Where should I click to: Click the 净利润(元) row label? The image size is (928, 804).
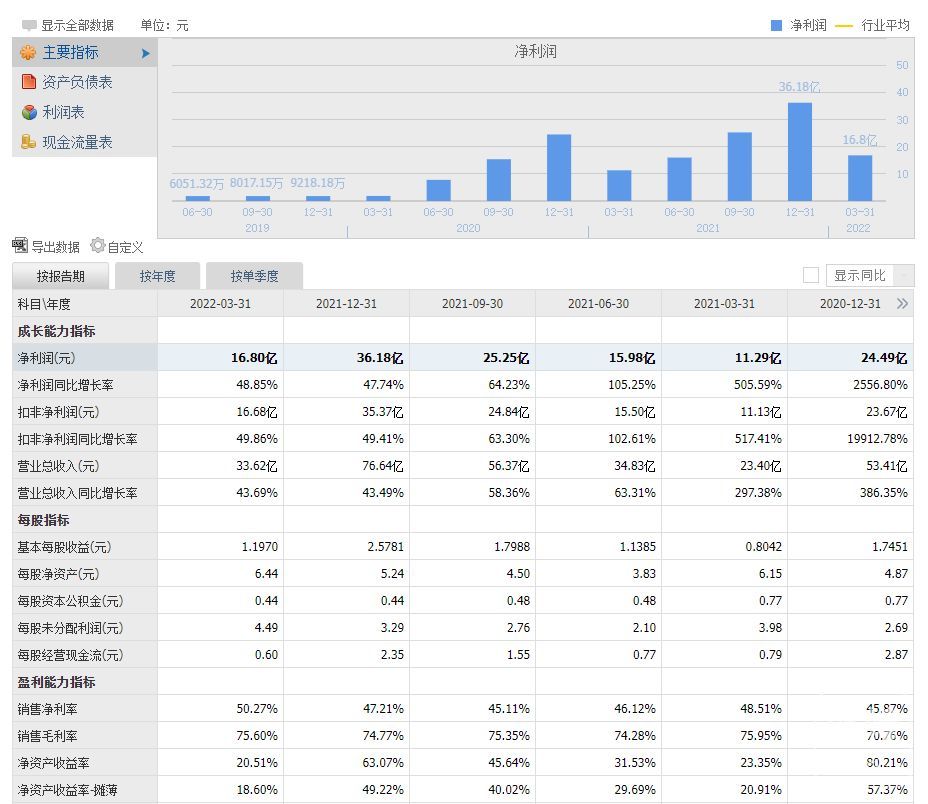pos(46,358)
